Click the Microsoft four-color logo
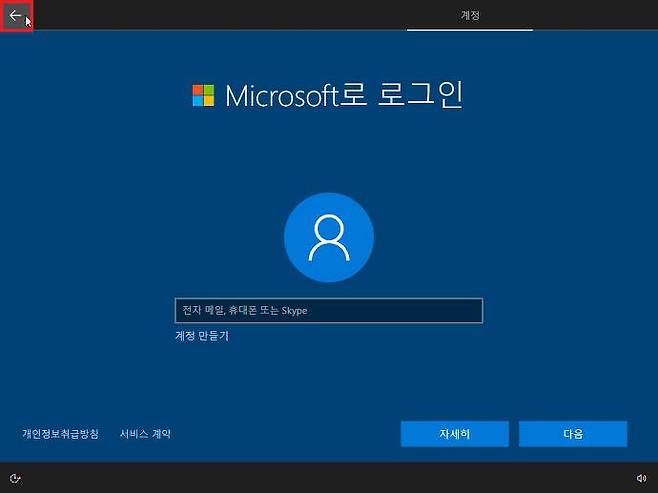Screen dimensions: 658x493 (203, 95)
